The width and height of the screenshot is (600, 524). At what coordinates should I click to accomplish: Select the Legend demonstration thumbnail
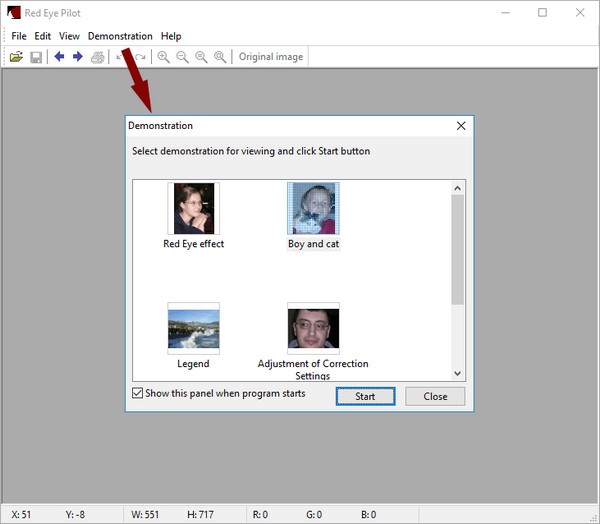pyautogui.click(x=193, y=328)
